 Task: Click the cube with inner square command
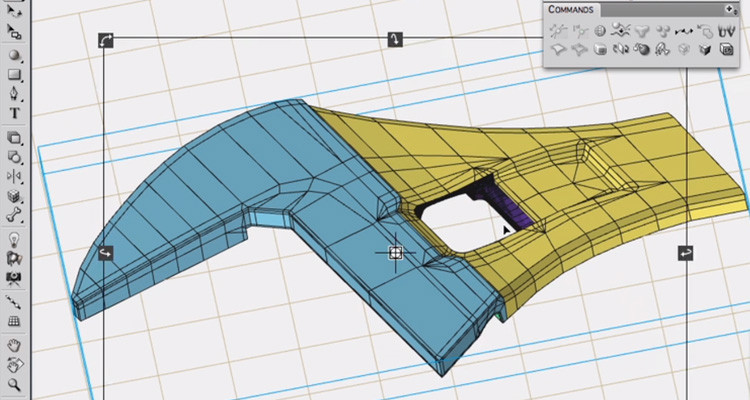727,49
